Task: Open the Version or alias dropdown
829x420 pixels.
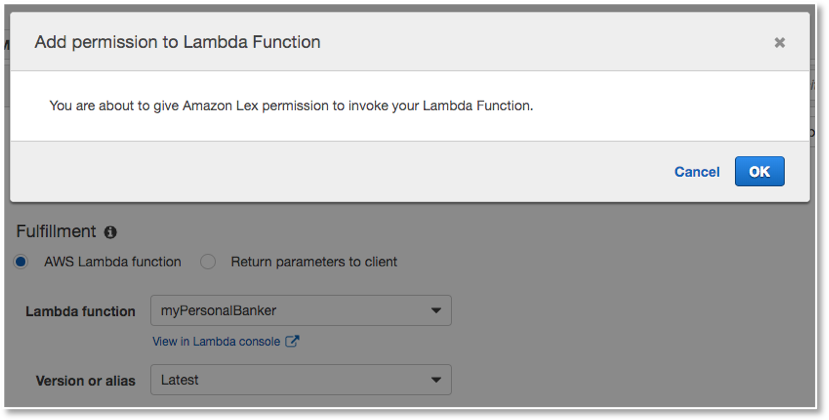Action: click(301, 380)
